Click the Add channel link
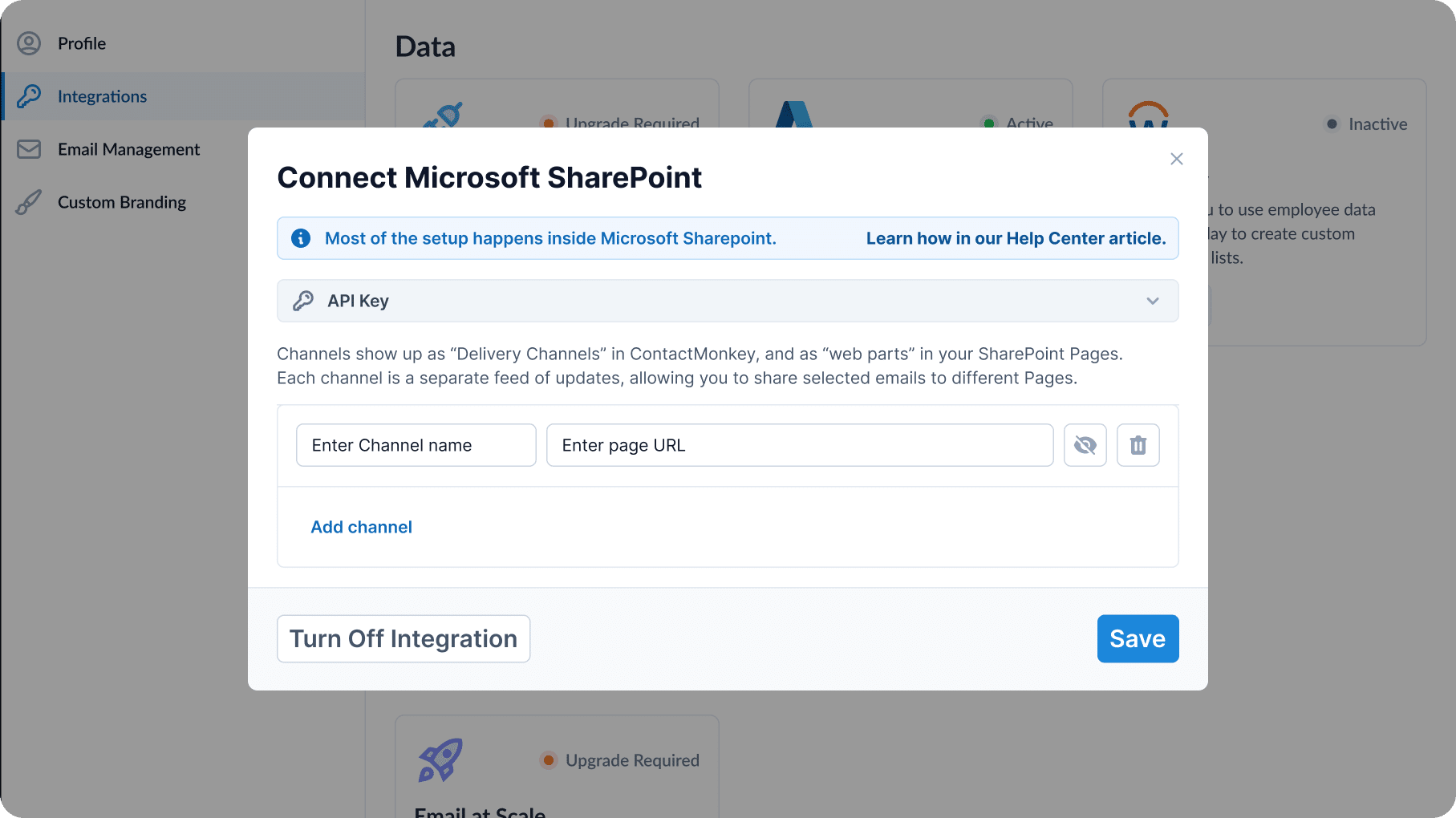 point(361,527)
